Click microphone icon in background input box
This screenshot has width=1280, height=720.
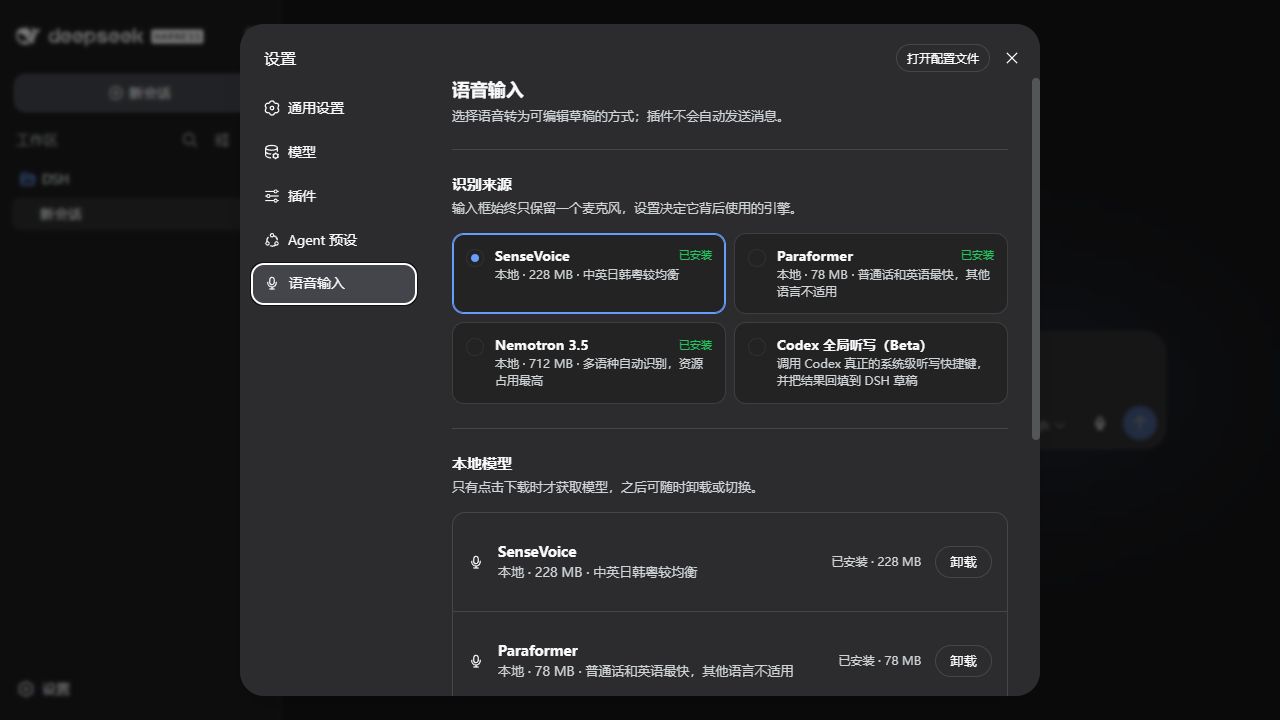[1100, 423]
